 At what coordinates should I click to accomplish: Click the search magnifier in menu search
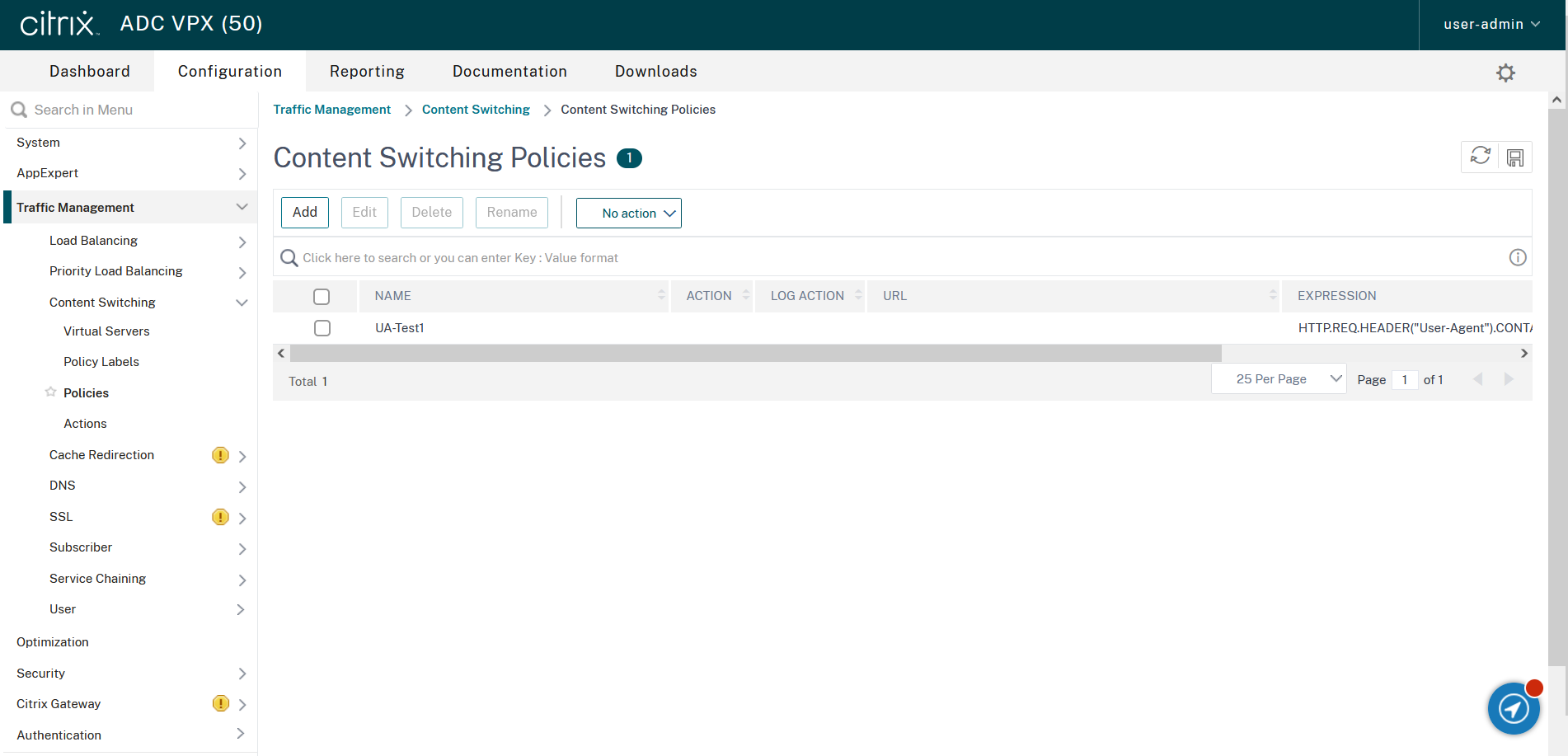pos(19,110)
